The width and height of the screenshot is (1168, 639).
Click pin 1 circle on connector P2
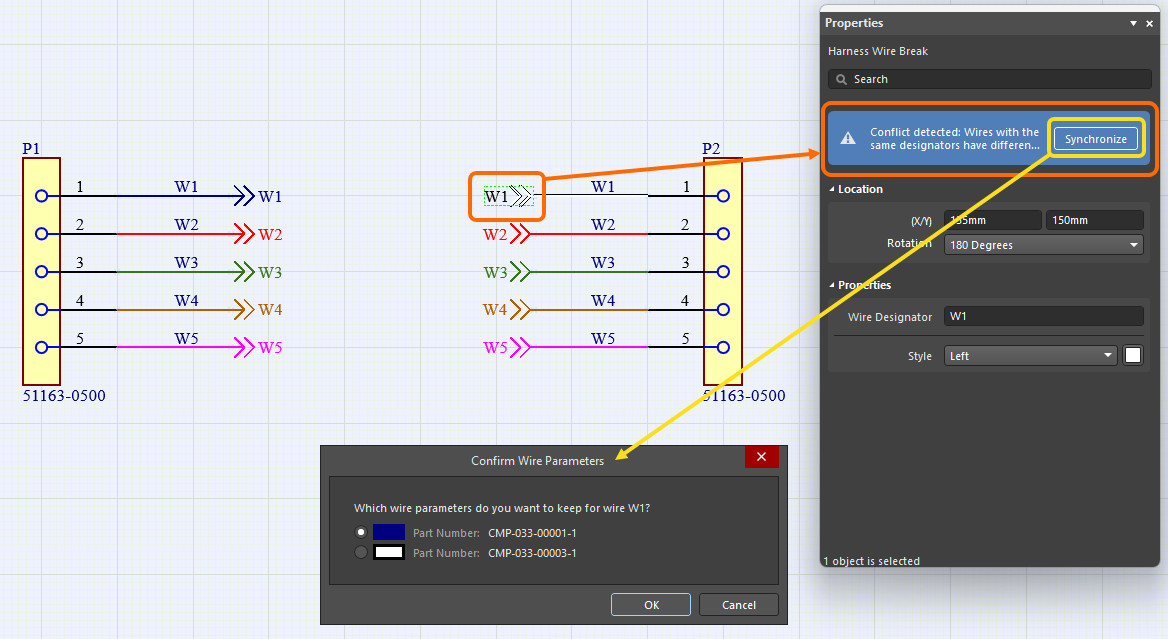coord(723,196)
